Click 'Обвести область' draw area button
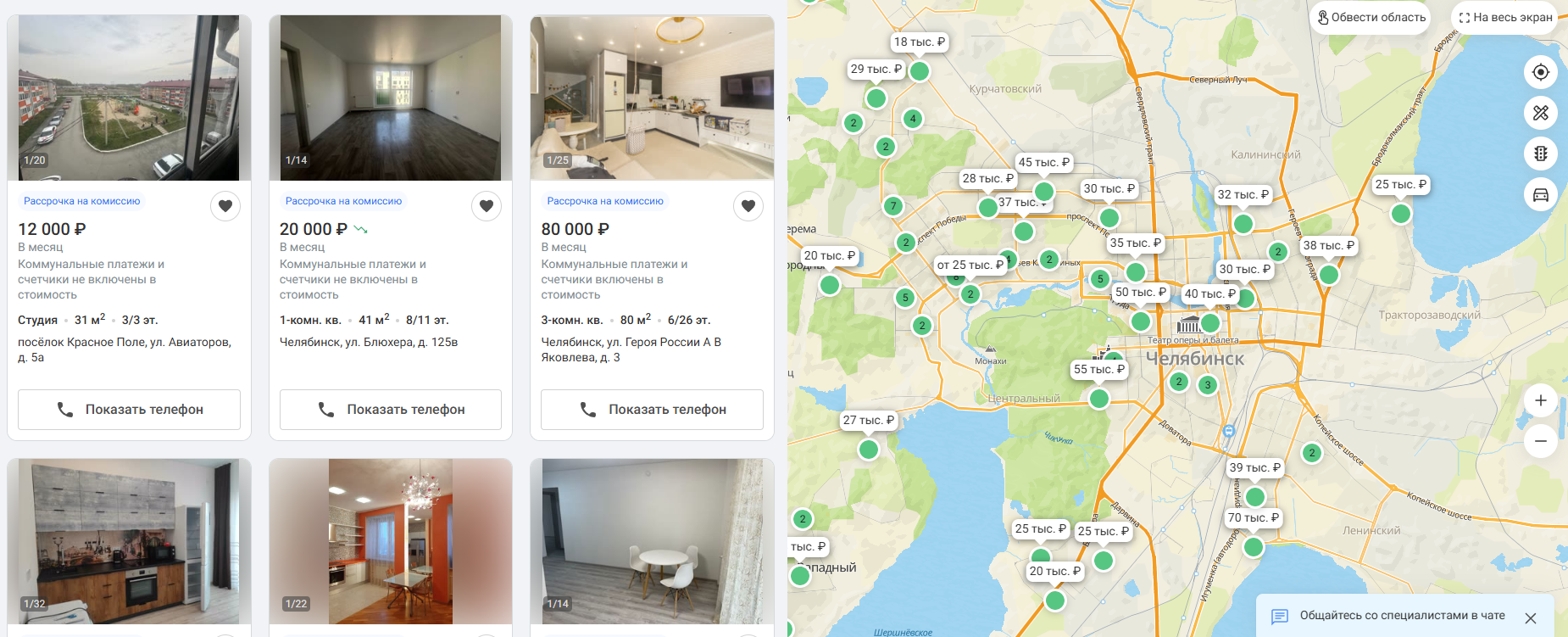This screenshot has width=1568, height=637. [1371, 17]
